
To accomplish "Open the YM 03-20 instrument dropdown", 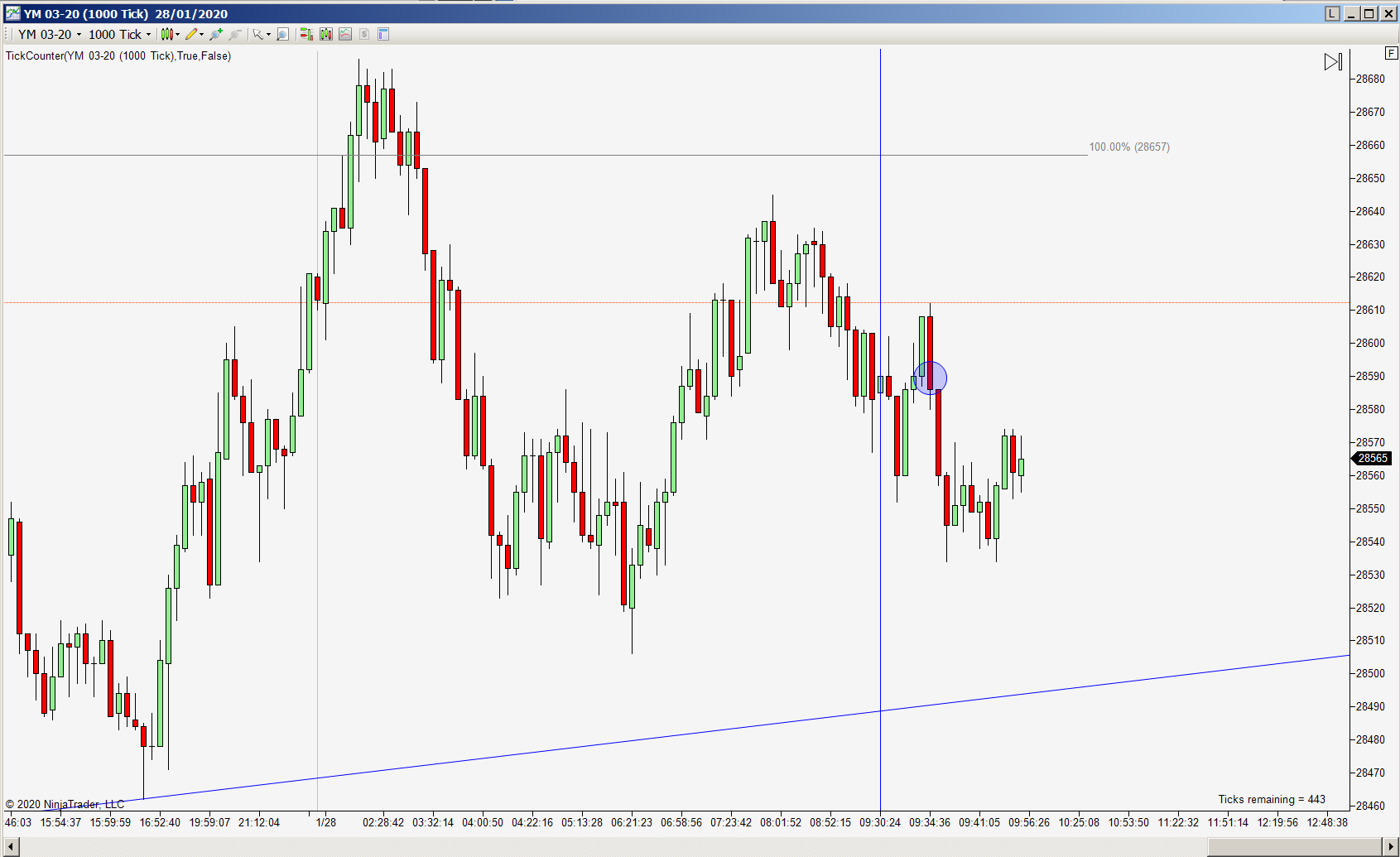I will (50, 34).
